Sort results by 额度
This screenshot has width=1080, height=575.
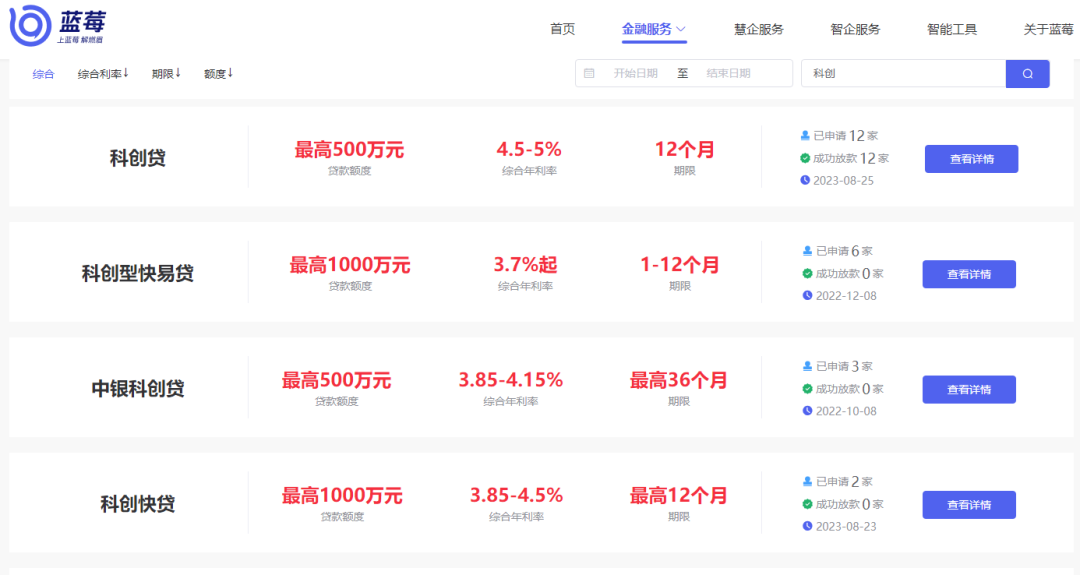click(x=218, y=74)
